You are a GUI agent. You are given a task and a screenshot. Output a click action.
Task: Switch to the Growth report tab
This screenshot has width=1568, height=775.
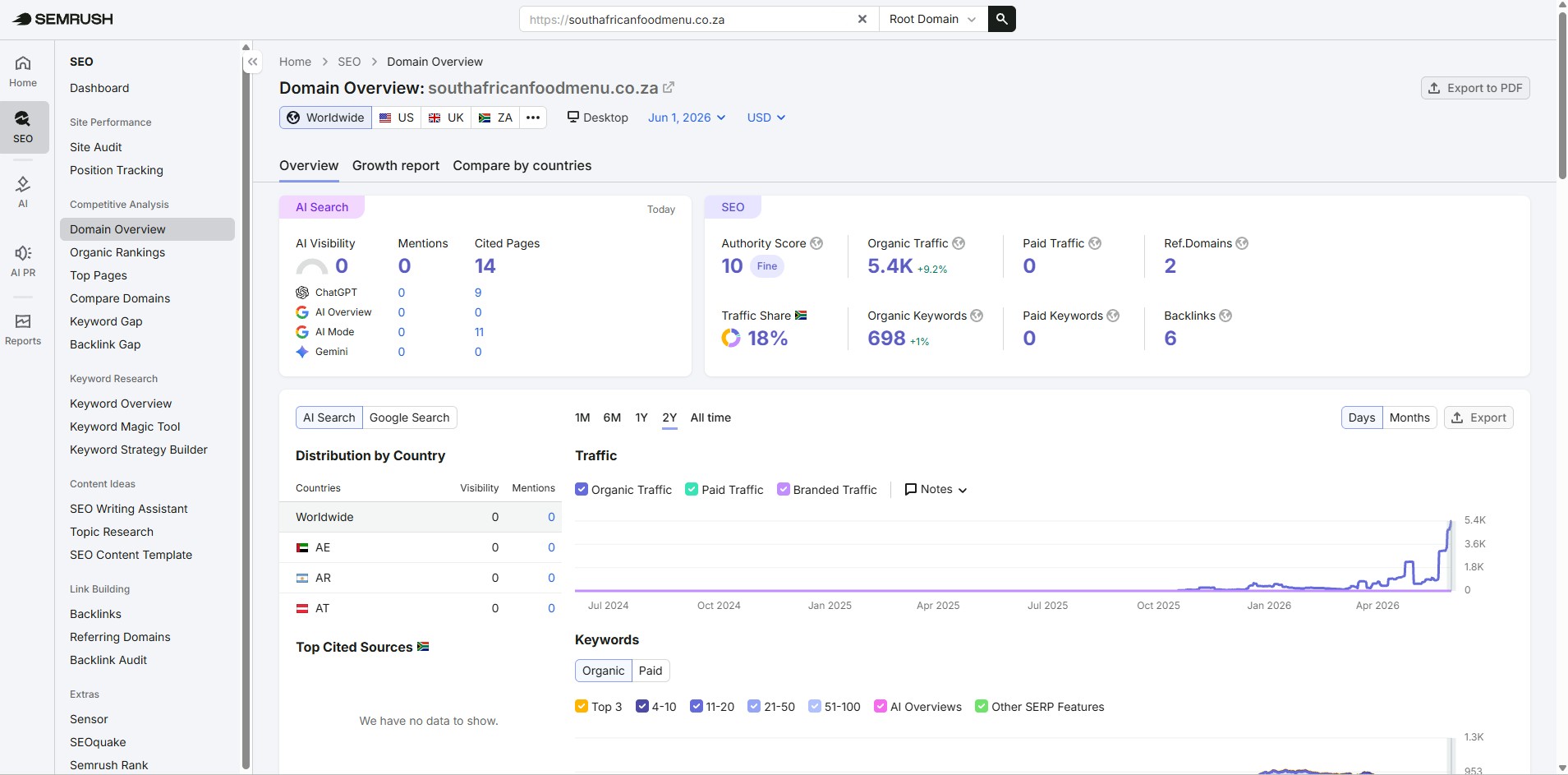(x=396, y=166)
